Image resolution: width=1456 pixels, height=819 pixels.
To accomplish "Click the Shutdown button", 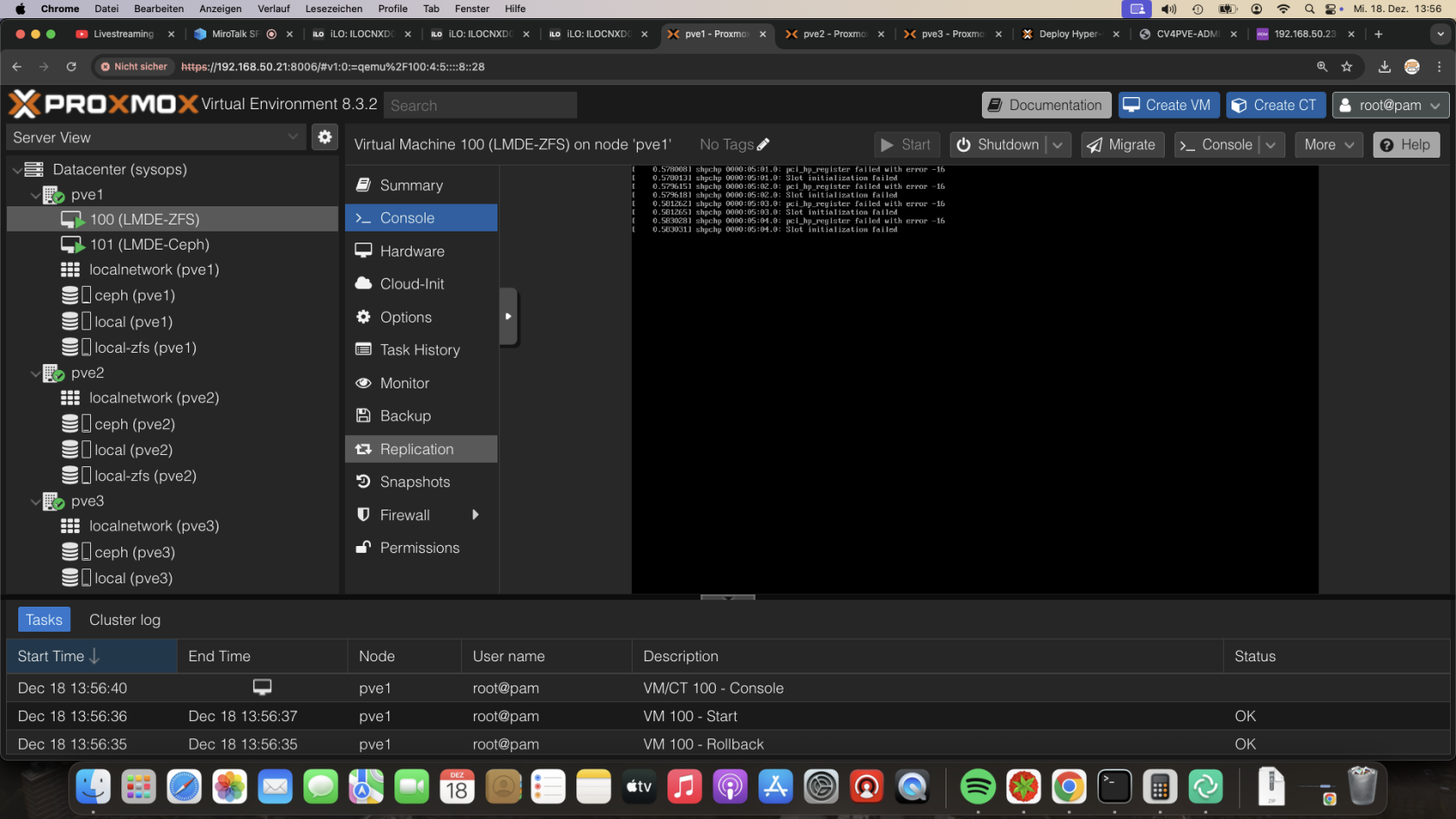I will click(998, 145).
